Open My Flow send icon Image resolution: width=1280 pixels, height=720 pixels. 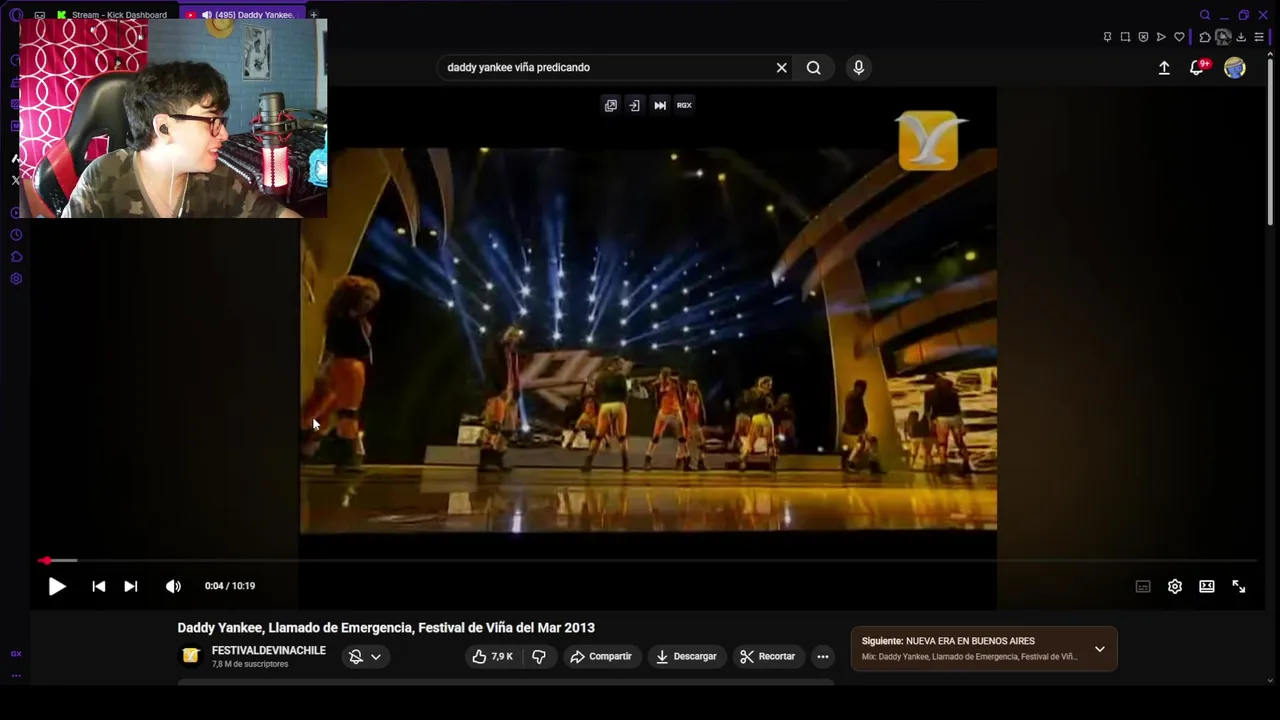coord(1161,37)
